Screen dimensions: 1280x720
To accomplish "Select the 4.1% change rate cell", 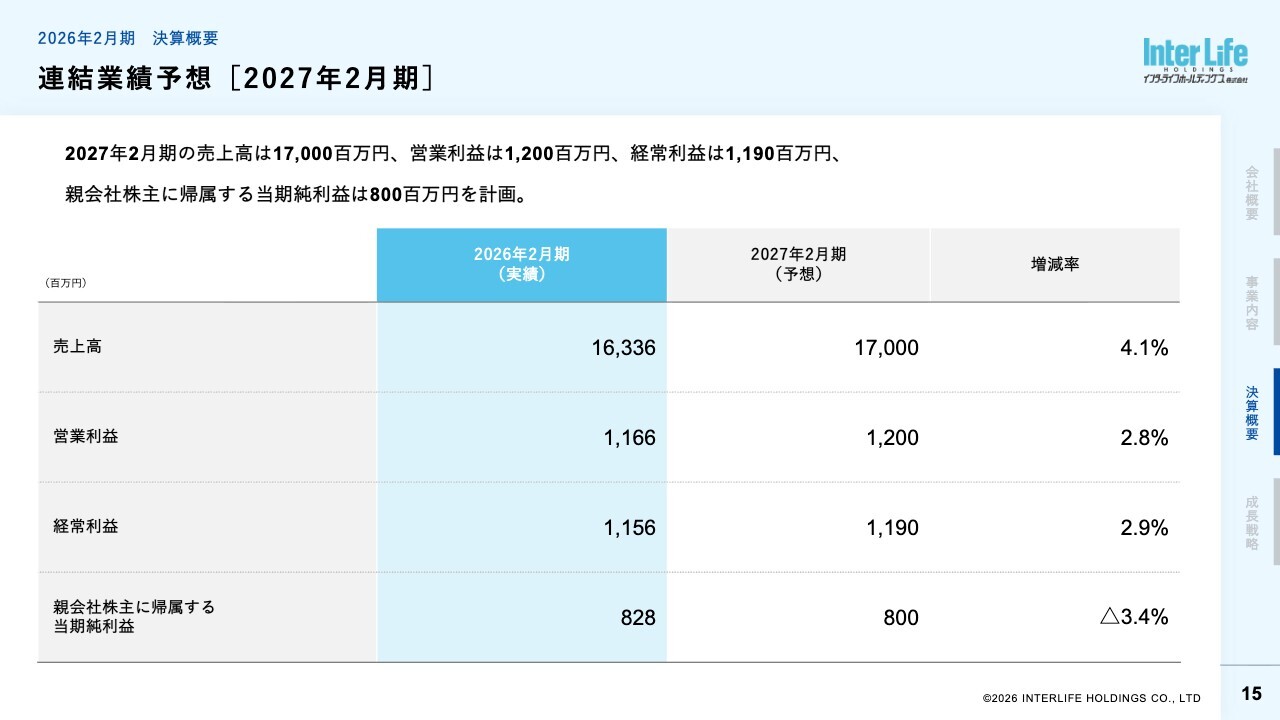I will click(x=1144, y=348).
